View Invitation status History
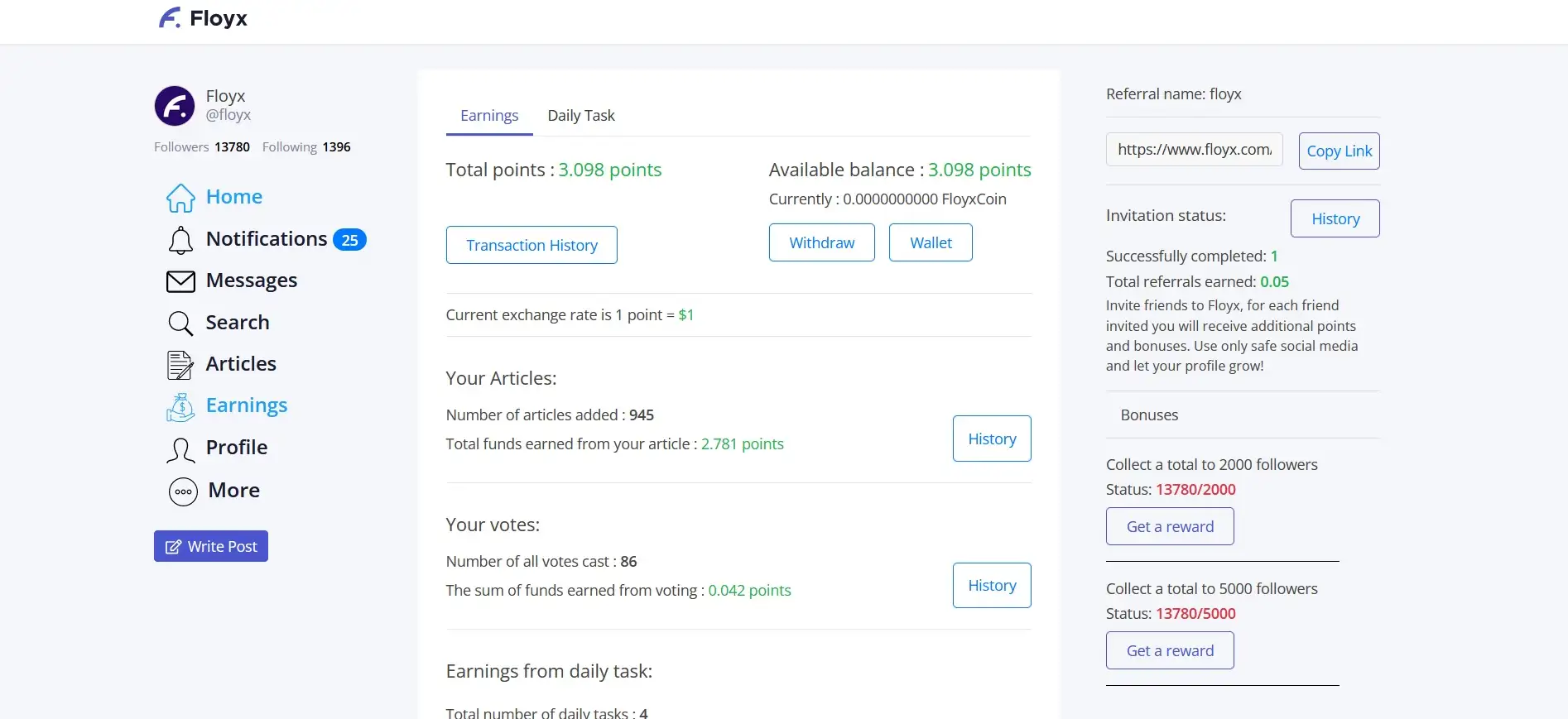Viewport: 1568px width, 719px height. pos(1335,218)
